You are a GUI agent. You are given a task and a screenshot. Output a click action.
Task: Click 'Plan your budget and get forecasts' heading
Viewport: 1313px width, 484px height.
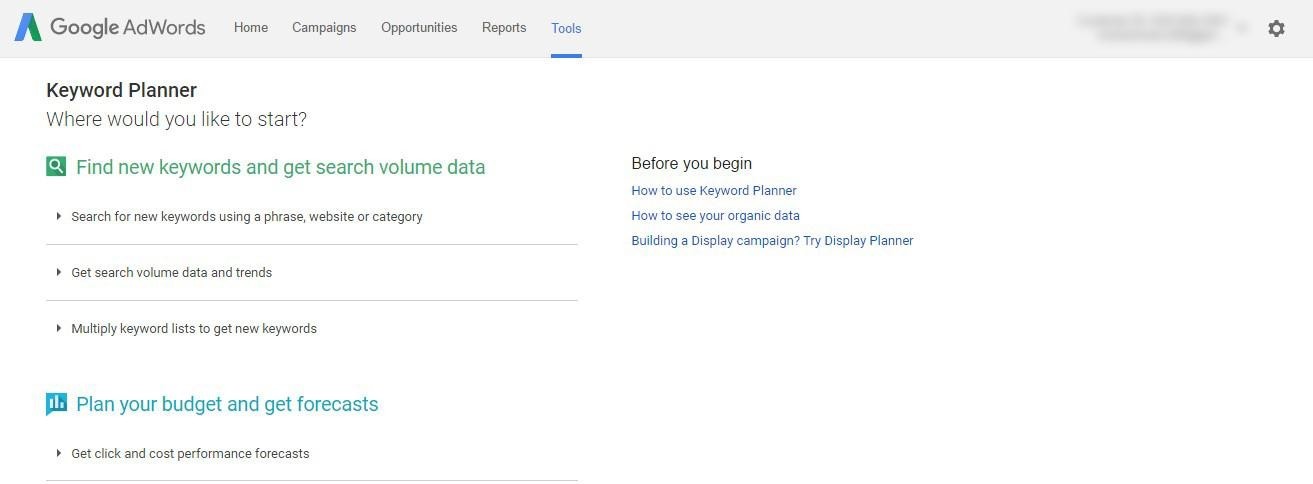(x=227, y=404)
